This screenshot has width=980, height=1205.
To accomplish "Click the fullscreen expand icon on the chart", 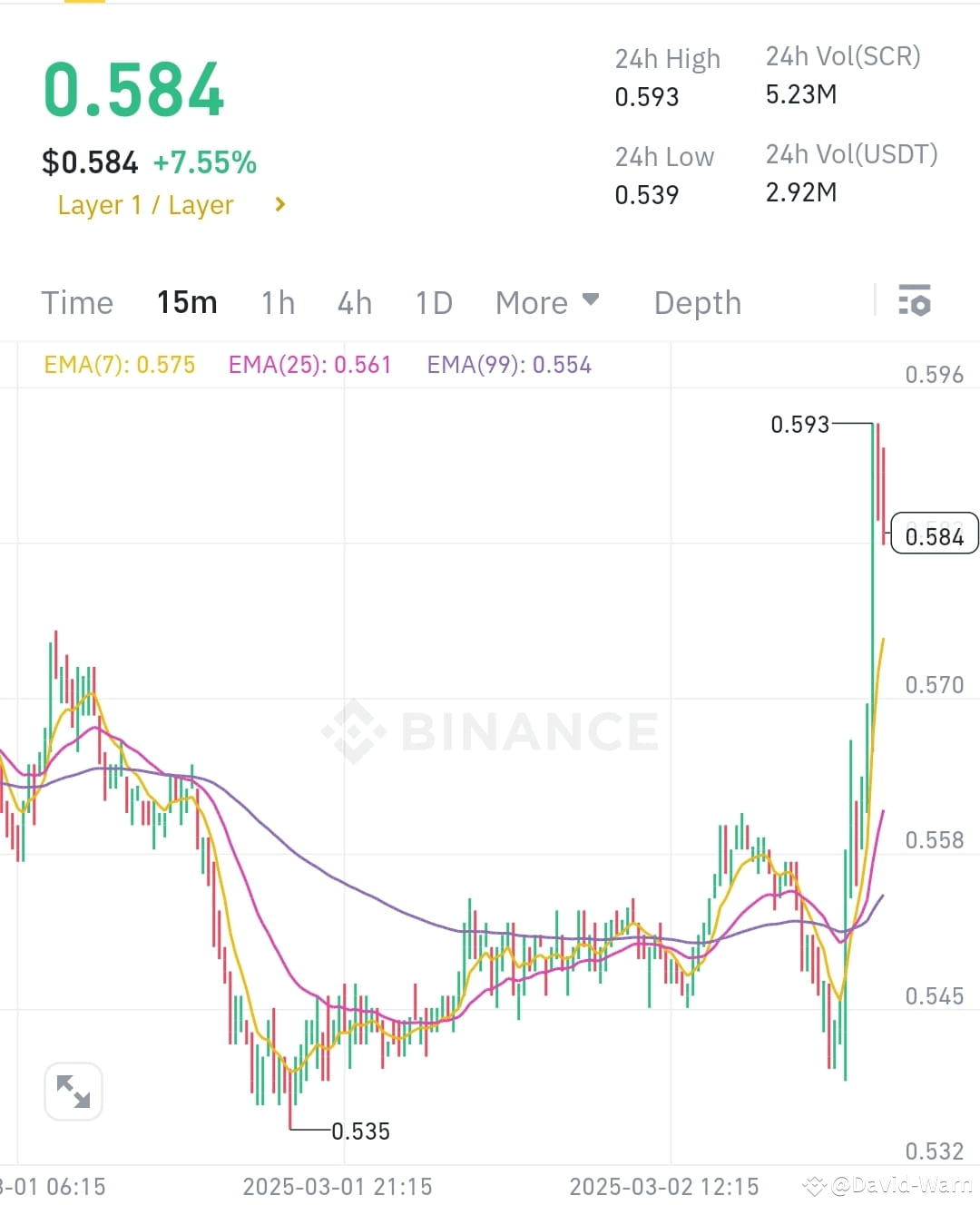I will coord(73,1091).
